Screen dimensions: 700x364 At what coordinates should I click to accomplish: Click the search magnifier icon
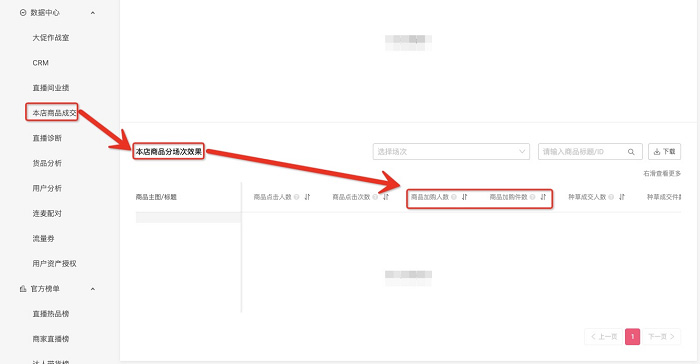[x=631, y=152]
